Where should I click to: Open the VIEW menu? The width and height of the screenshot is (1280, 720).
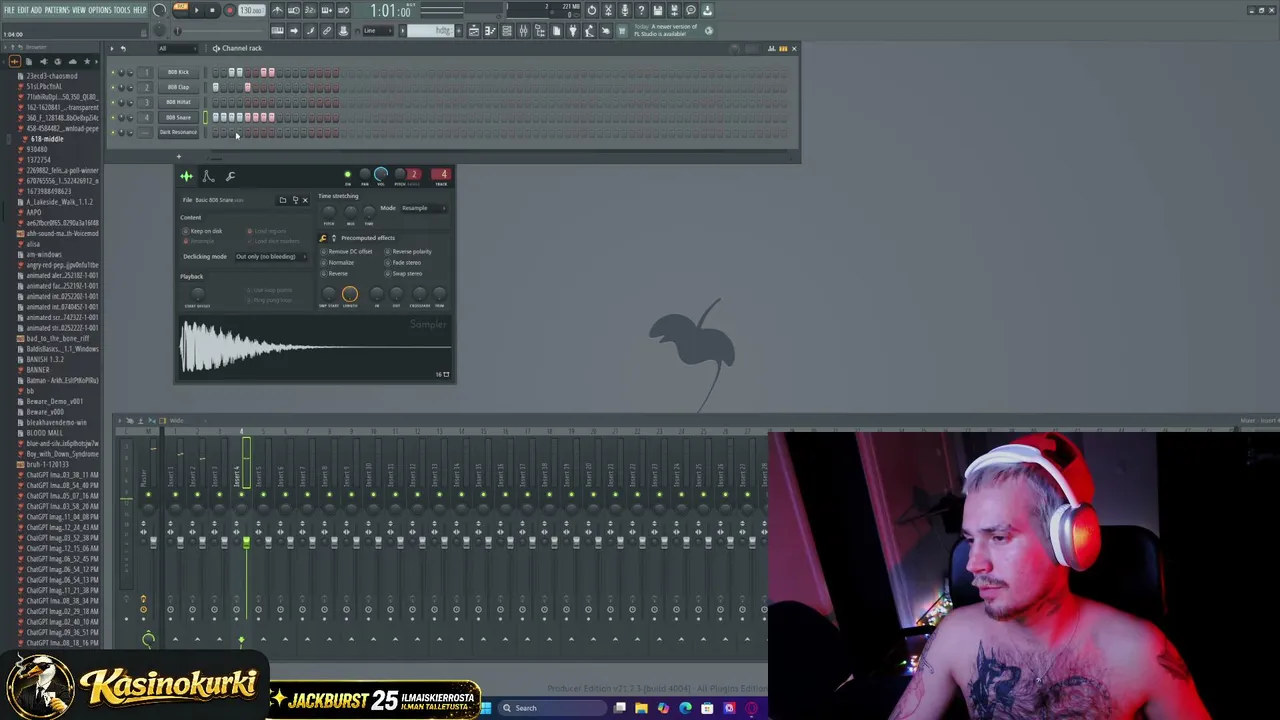pos(79,10)
